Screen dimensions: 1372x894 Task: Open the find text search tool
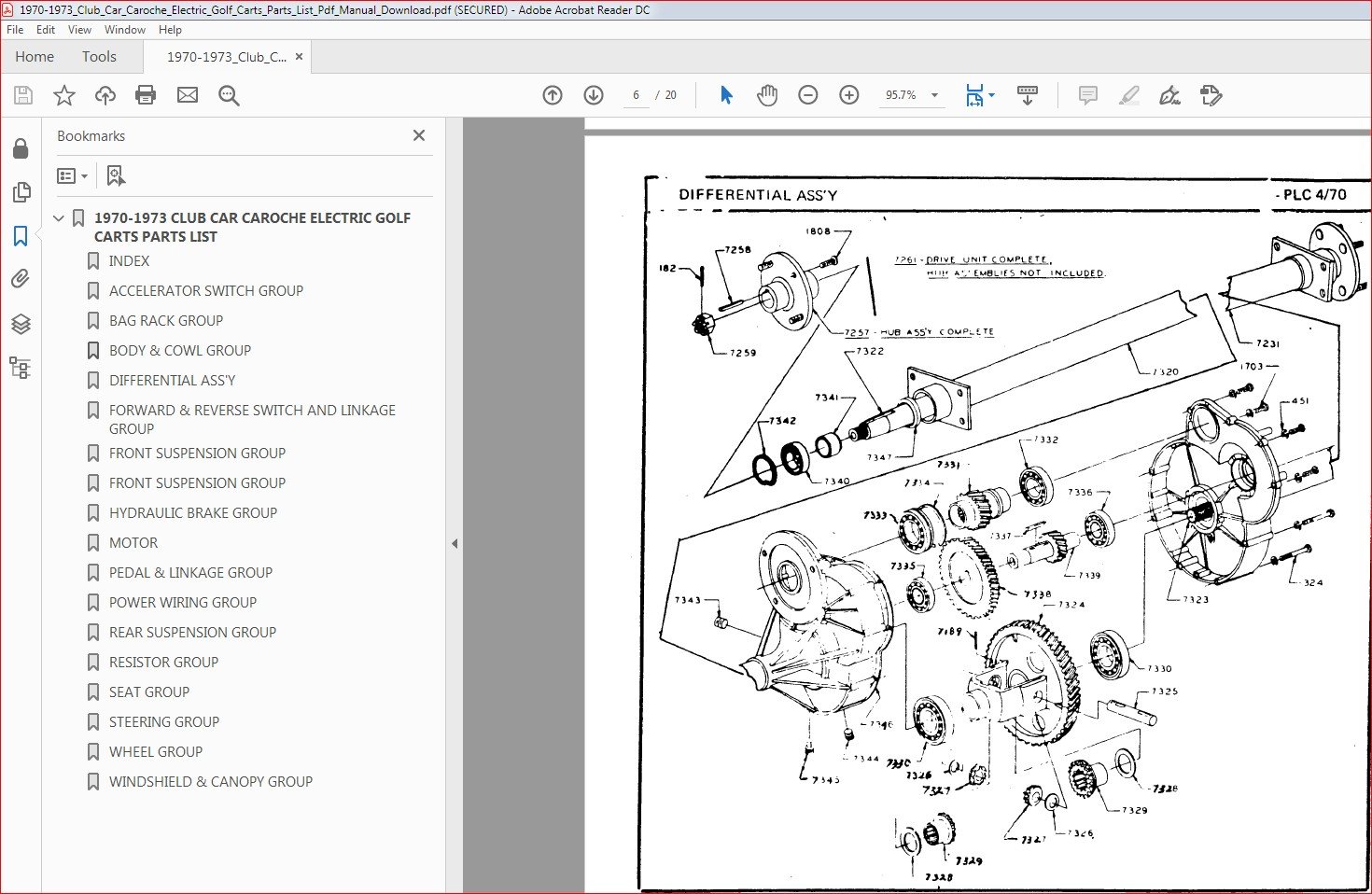click(229, 95)
